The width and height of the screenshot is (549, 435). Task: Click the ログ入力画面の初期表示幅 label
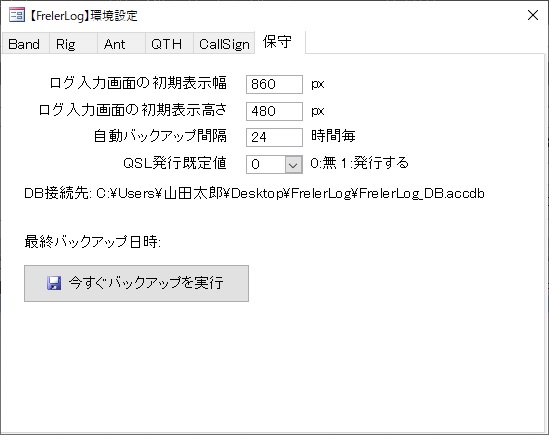138,83
